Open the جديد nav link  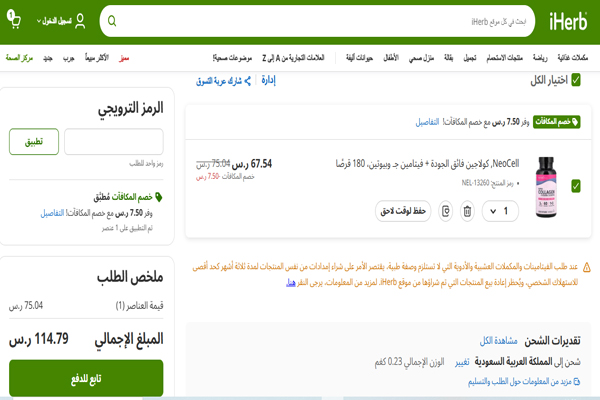tap(48, 58)
